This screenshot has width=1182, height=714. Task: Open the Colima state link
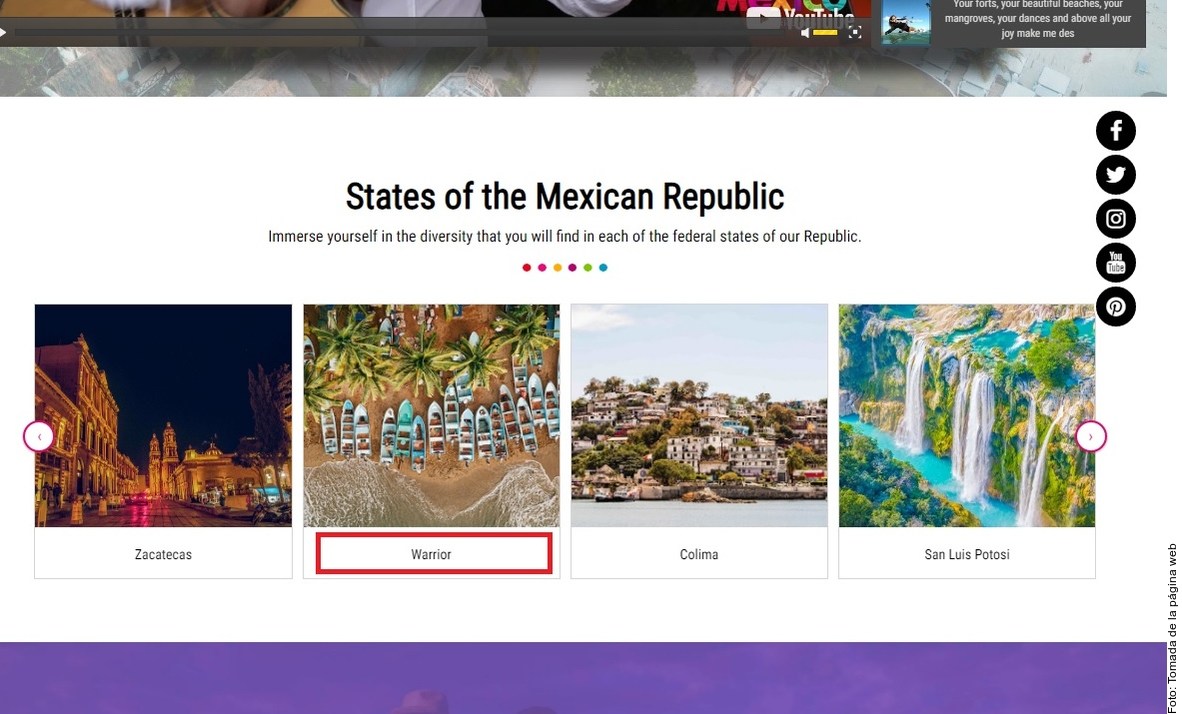pyautogui.click(x=699, y=554)
